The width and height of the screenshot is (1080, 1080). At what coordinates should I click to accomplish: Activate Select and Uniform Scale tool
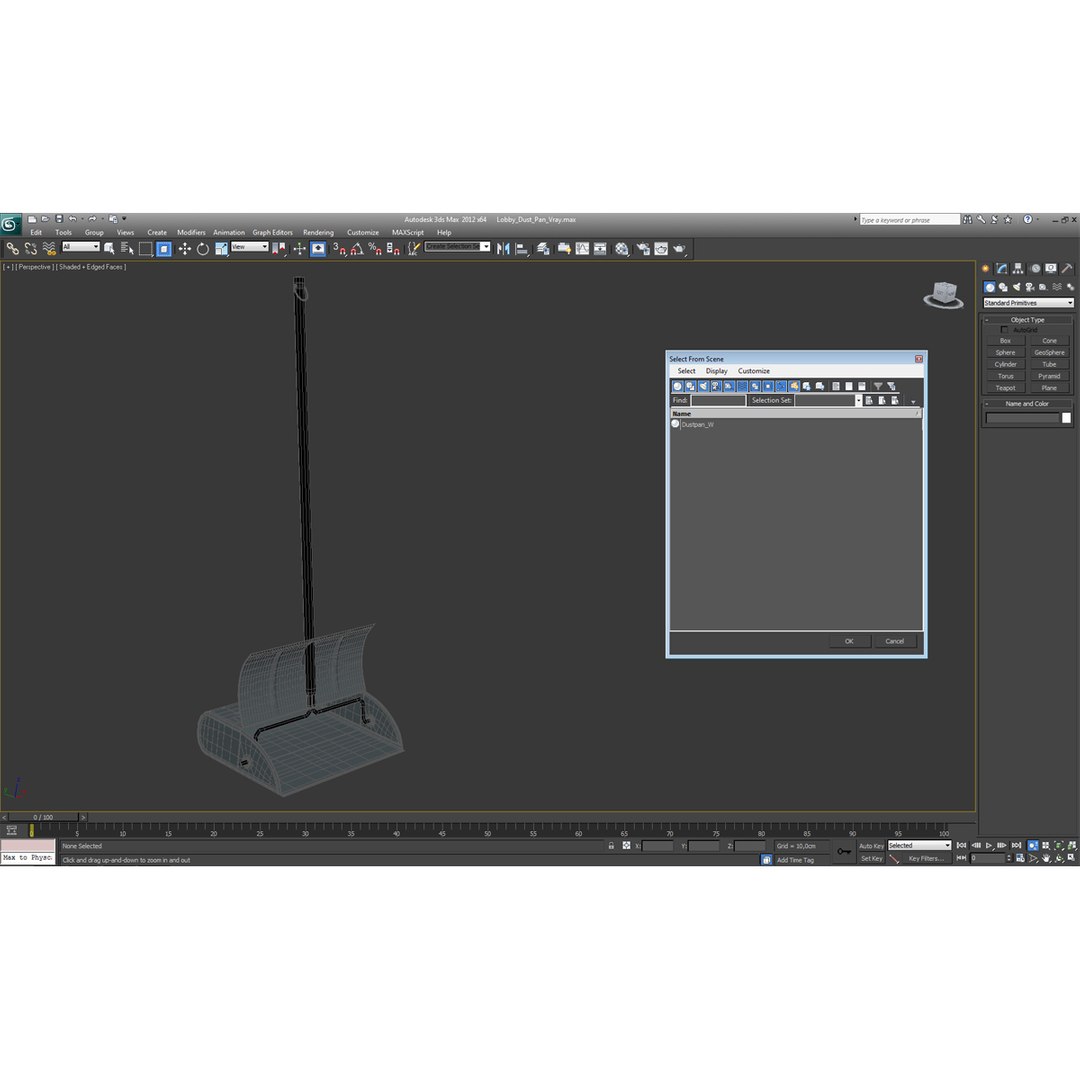tap(221, 249)
